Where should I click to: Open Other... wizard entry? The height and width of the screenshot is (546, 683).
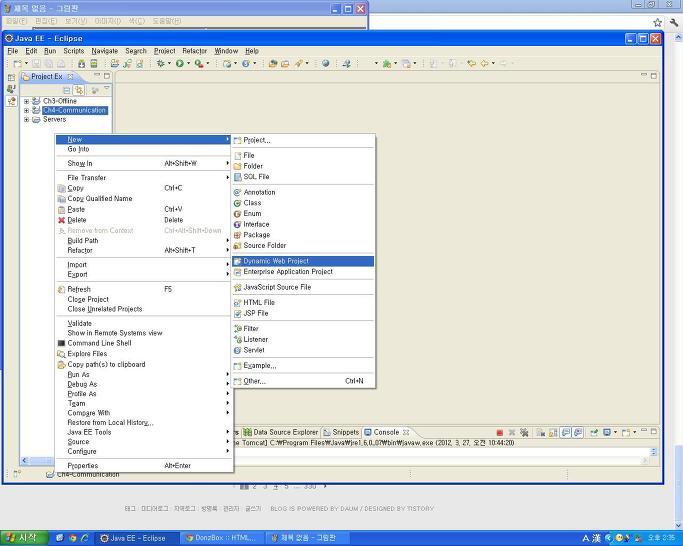[303, 381]
